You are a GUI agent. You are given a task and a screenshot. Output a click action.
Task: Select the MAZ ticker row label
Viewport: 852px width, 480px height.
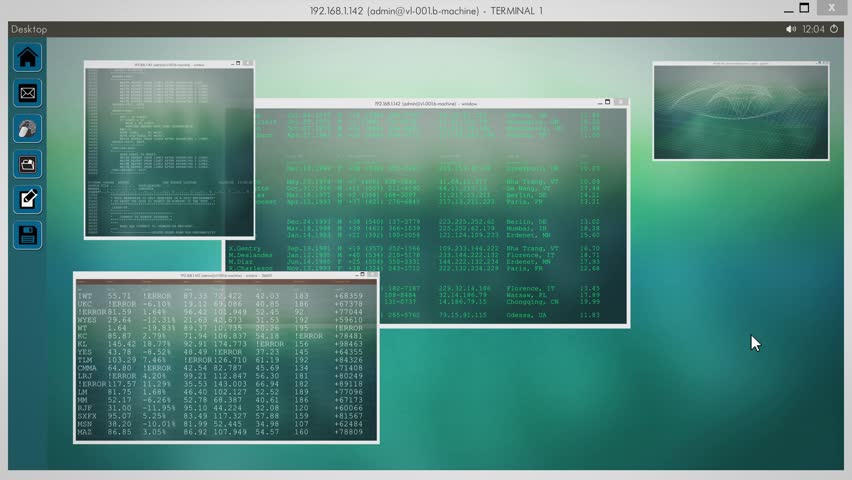(x=85, y=432)
